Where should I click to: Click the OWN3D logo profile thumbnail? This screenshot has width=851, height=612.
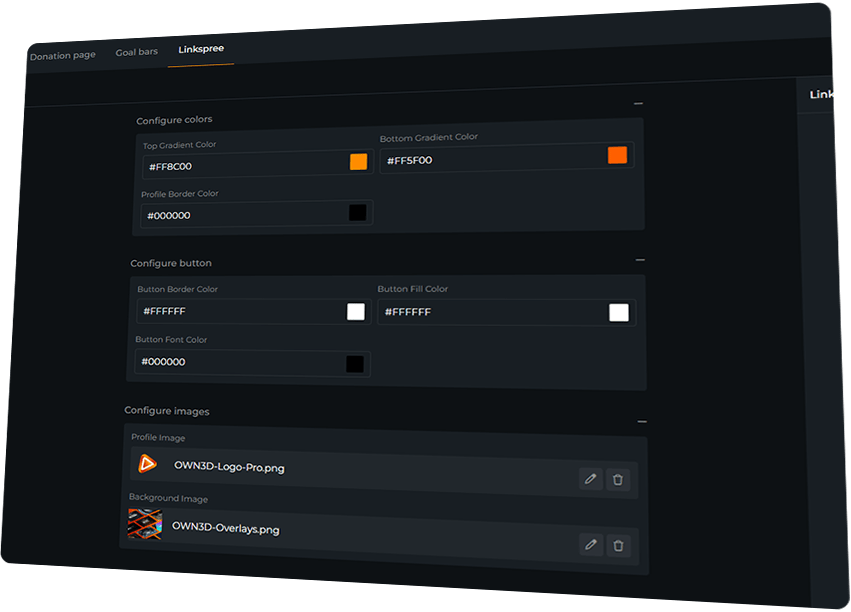pyautogui.click(x=147, y=463)
